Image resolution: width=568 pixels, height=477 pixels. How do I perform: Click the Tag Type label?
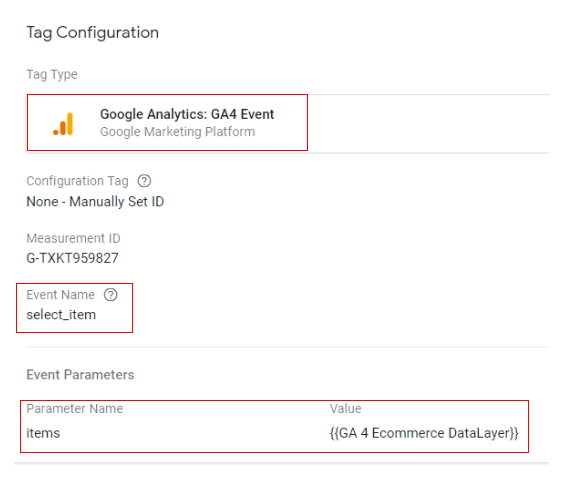[52, 74]
